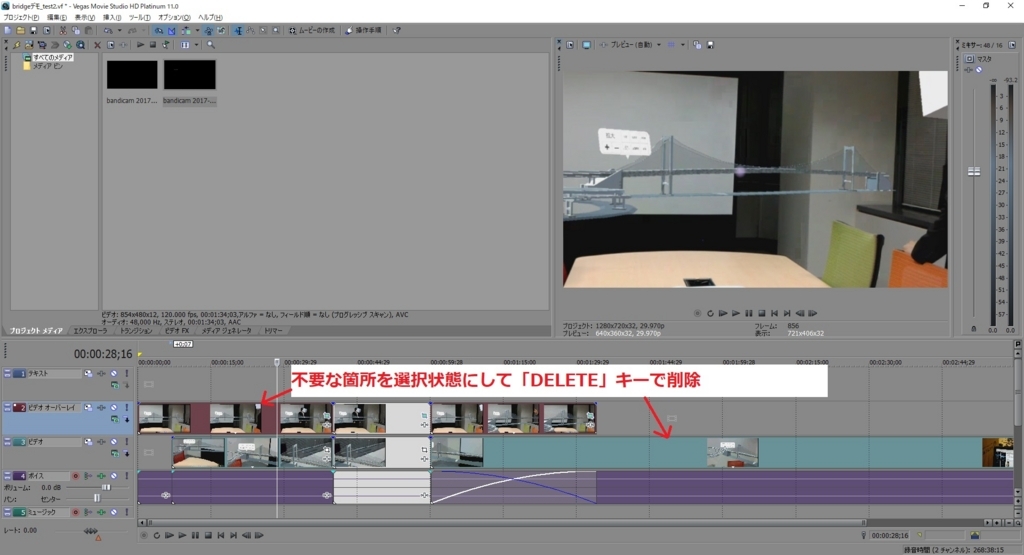The width and height of the screenshot is (1024, 555).
Task: Click the media search magnifier icon
Action: tap(211, 45)
